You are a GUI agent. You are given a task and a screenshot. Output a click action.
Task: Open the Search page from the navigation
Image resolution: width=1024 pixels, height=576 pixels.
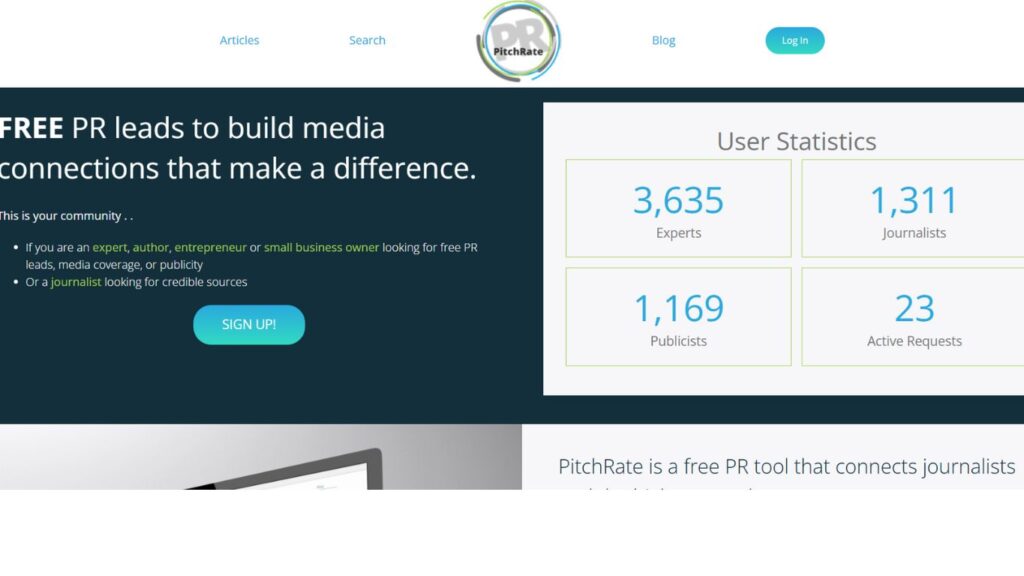(x=367, y=40)
